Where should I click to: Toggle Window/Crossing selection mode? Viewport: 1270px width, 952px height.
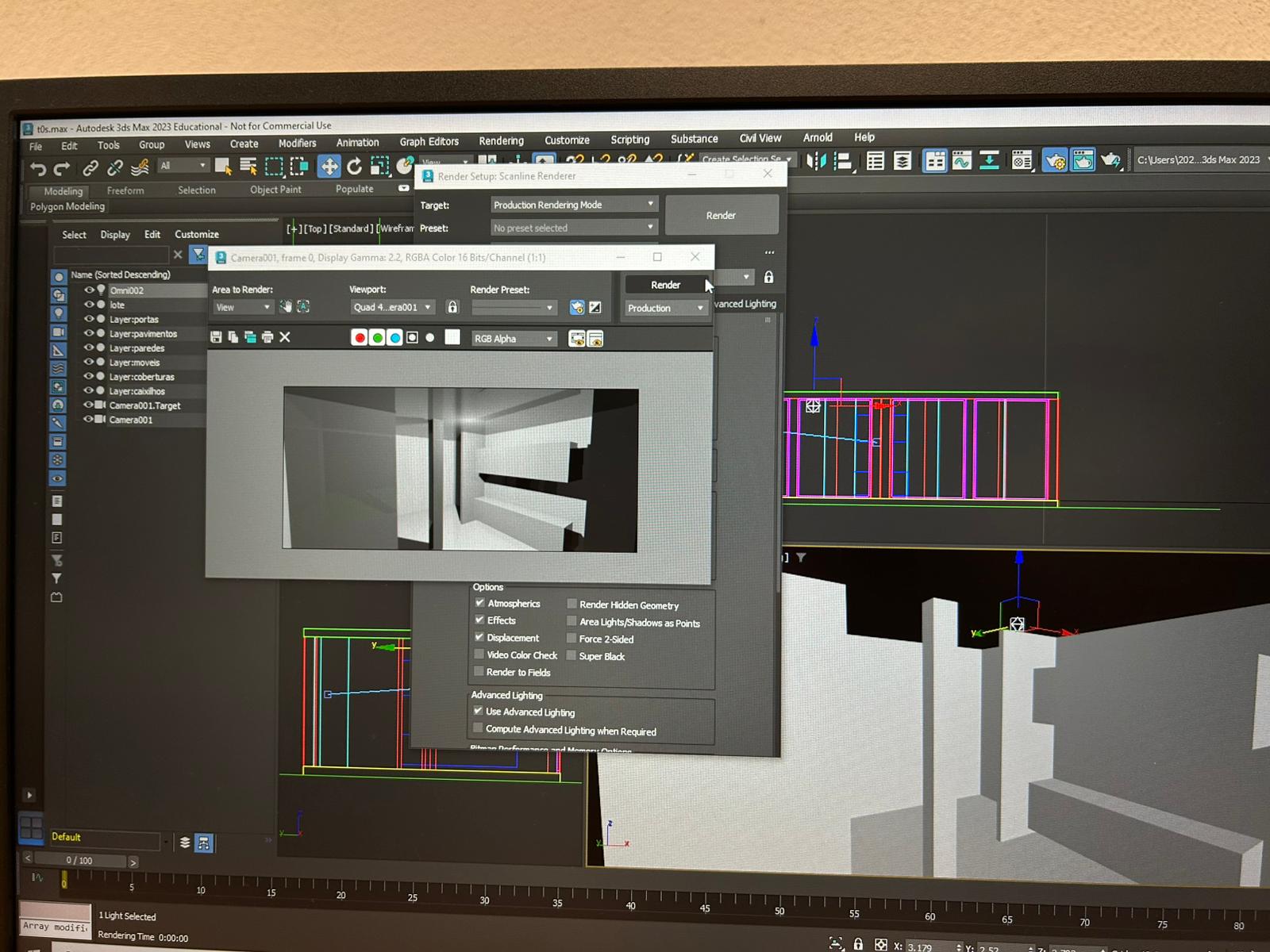click(x=299, y=166)
